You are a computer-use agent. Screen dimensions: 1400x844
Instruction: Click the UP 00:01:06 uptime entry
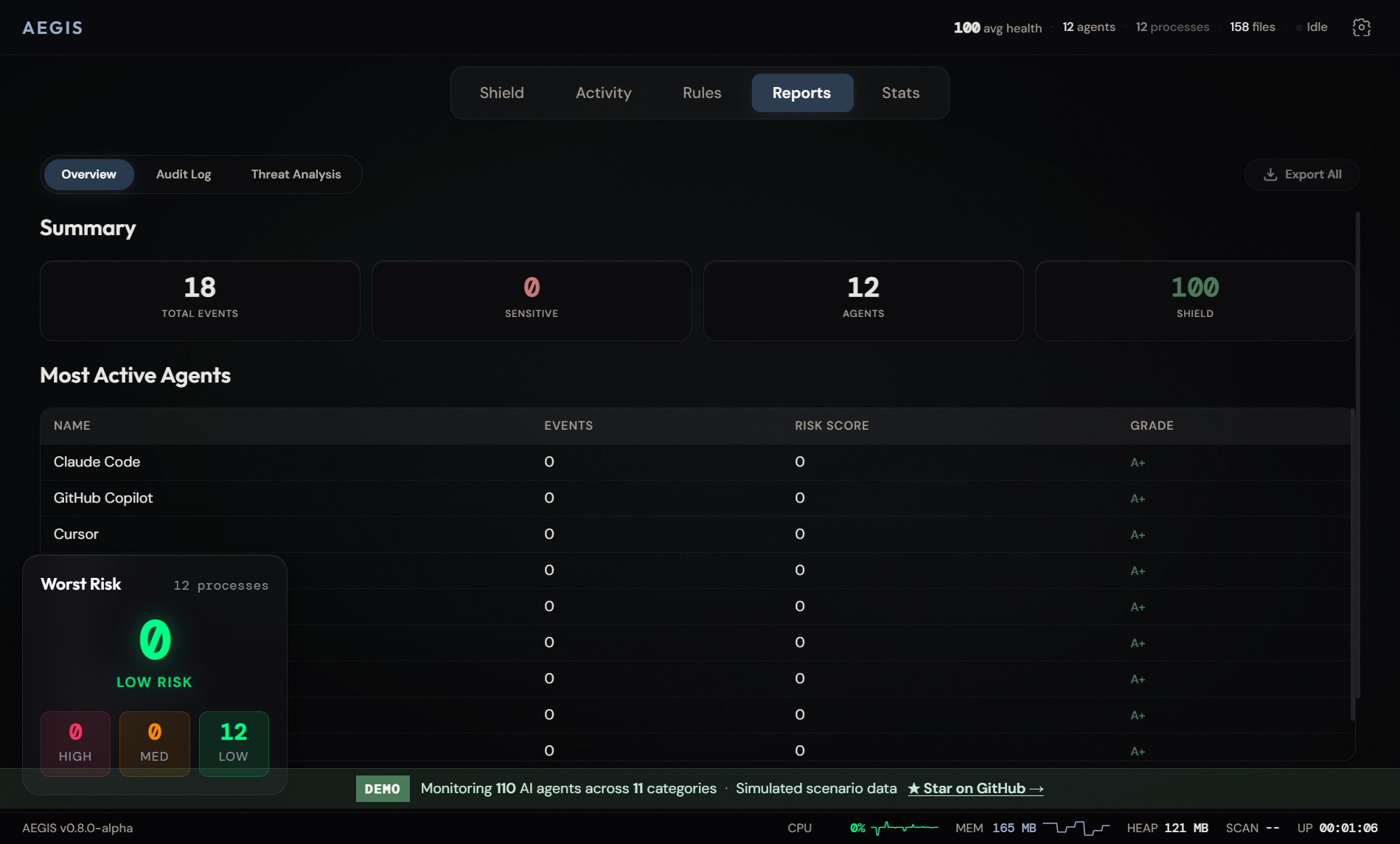[1337, 828]
